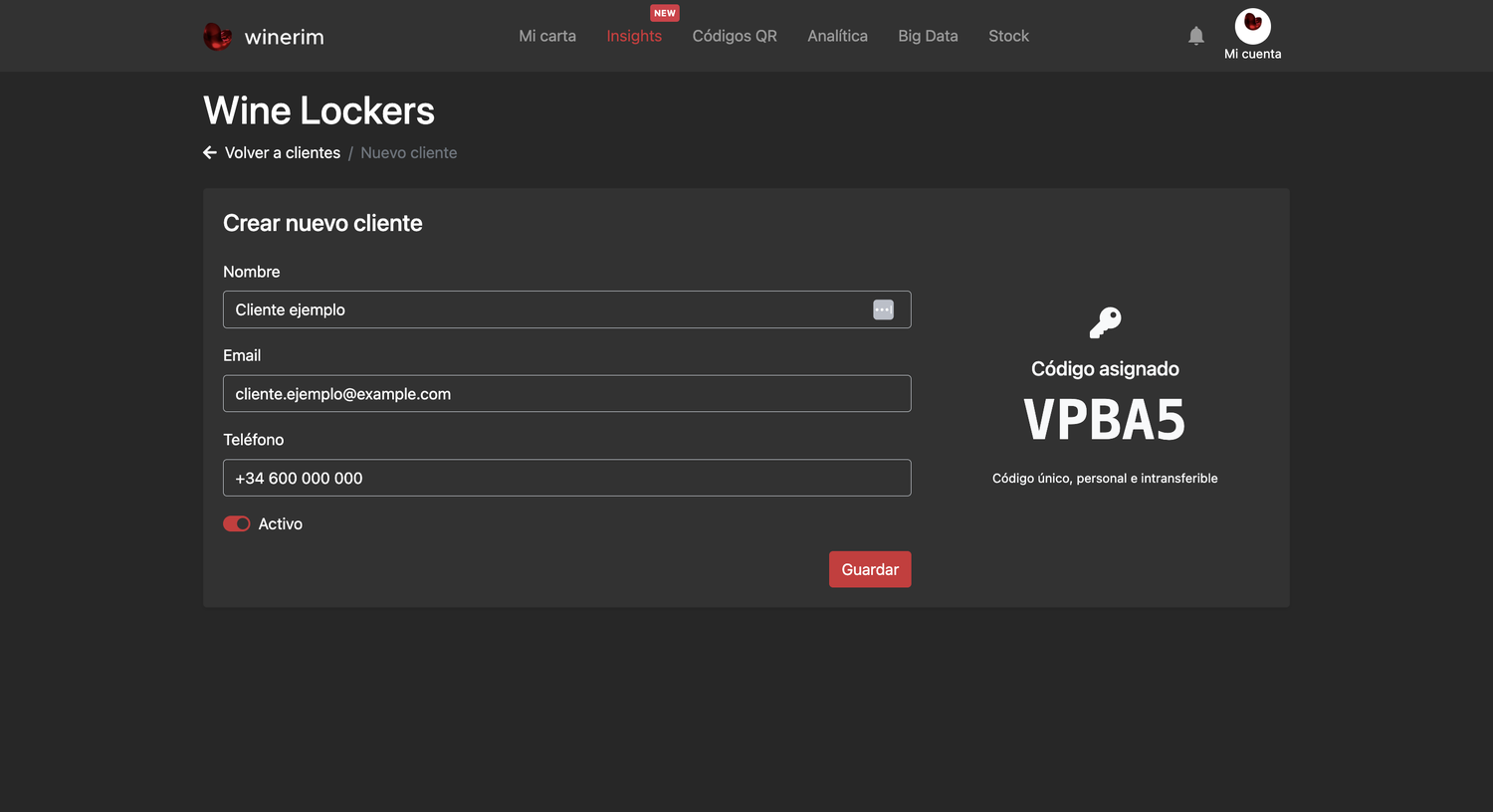Focus the Email input field
This screenshot has width=1493, height=812.
point(566,394)
